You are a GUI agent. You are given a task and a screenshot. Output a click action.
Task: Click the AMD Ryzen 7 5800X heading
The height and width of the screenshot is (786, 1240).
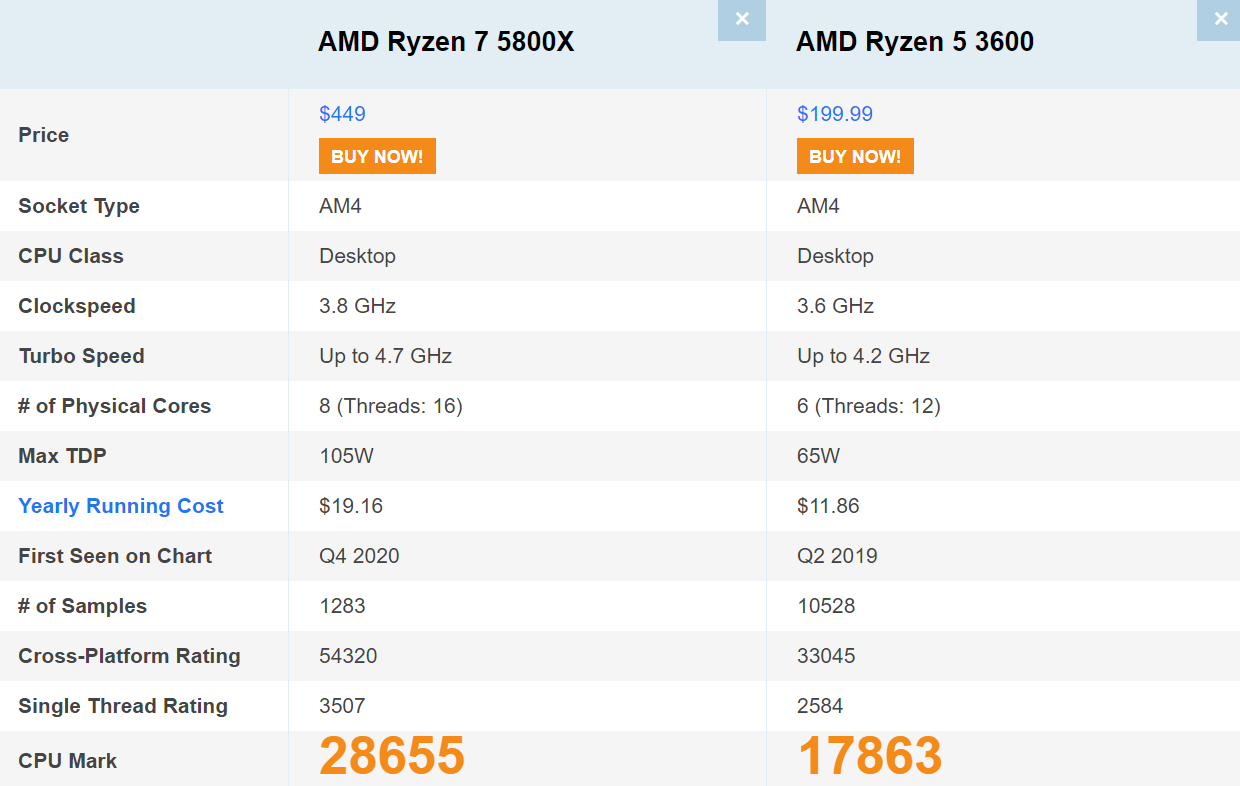click(446, 42)
